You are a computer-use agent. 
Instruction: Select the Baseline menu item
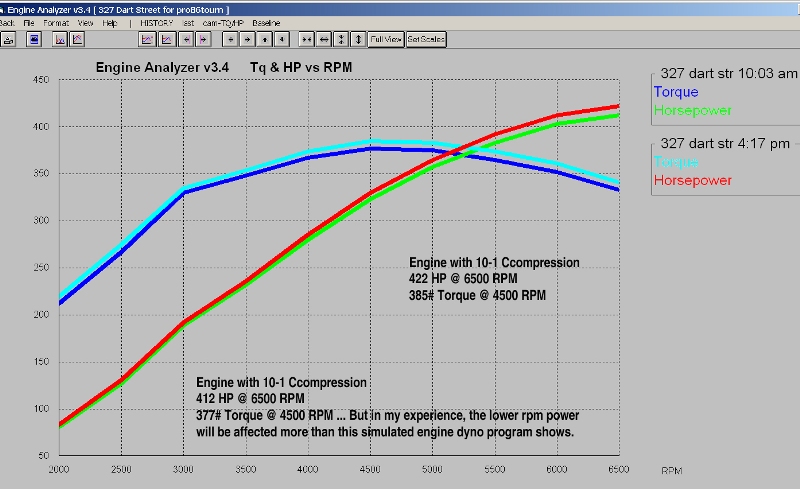click(x=266, y=23)
